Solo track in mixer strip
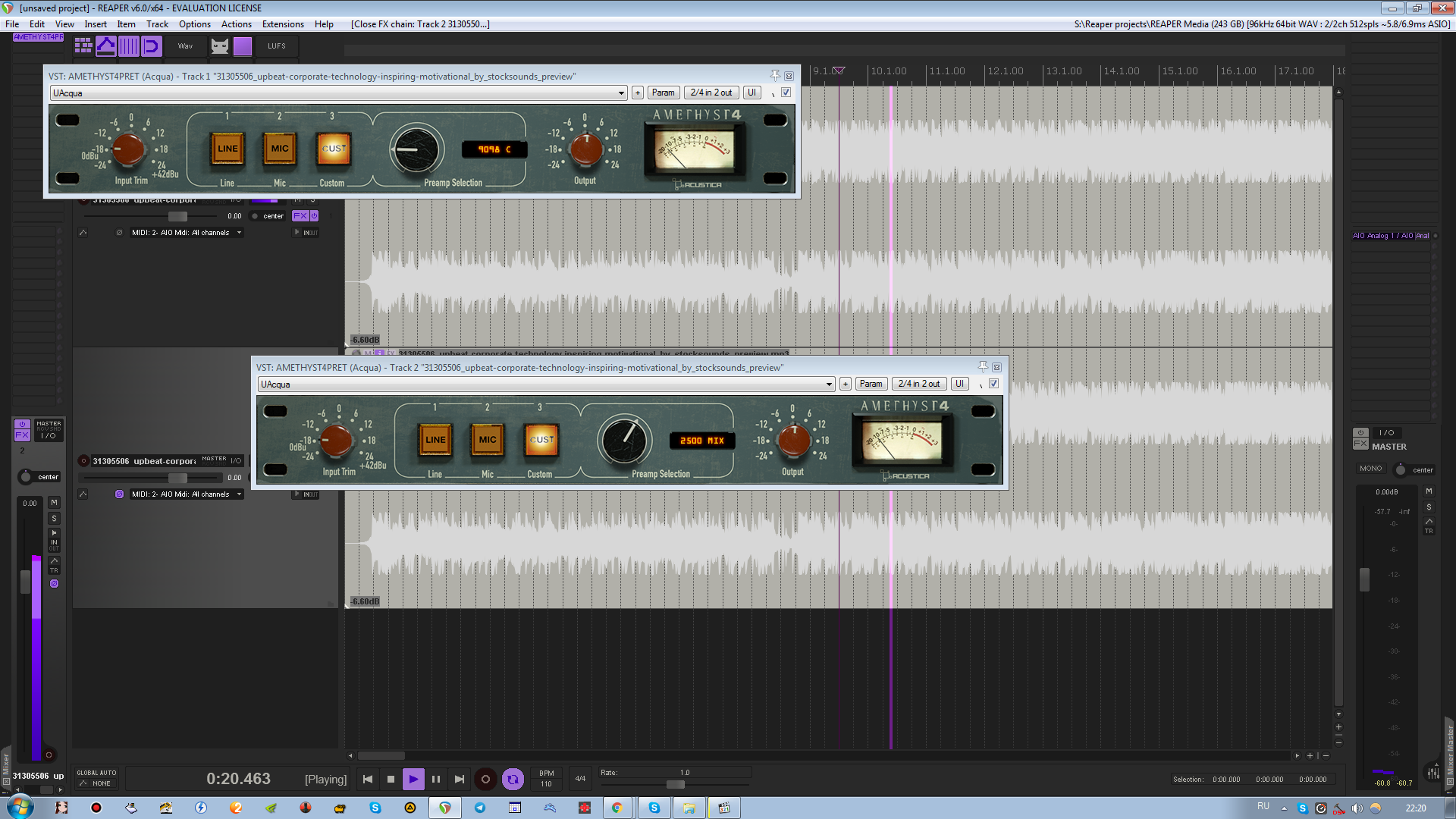Screen dimensions: 1456x819 click(x=54, y=519)
